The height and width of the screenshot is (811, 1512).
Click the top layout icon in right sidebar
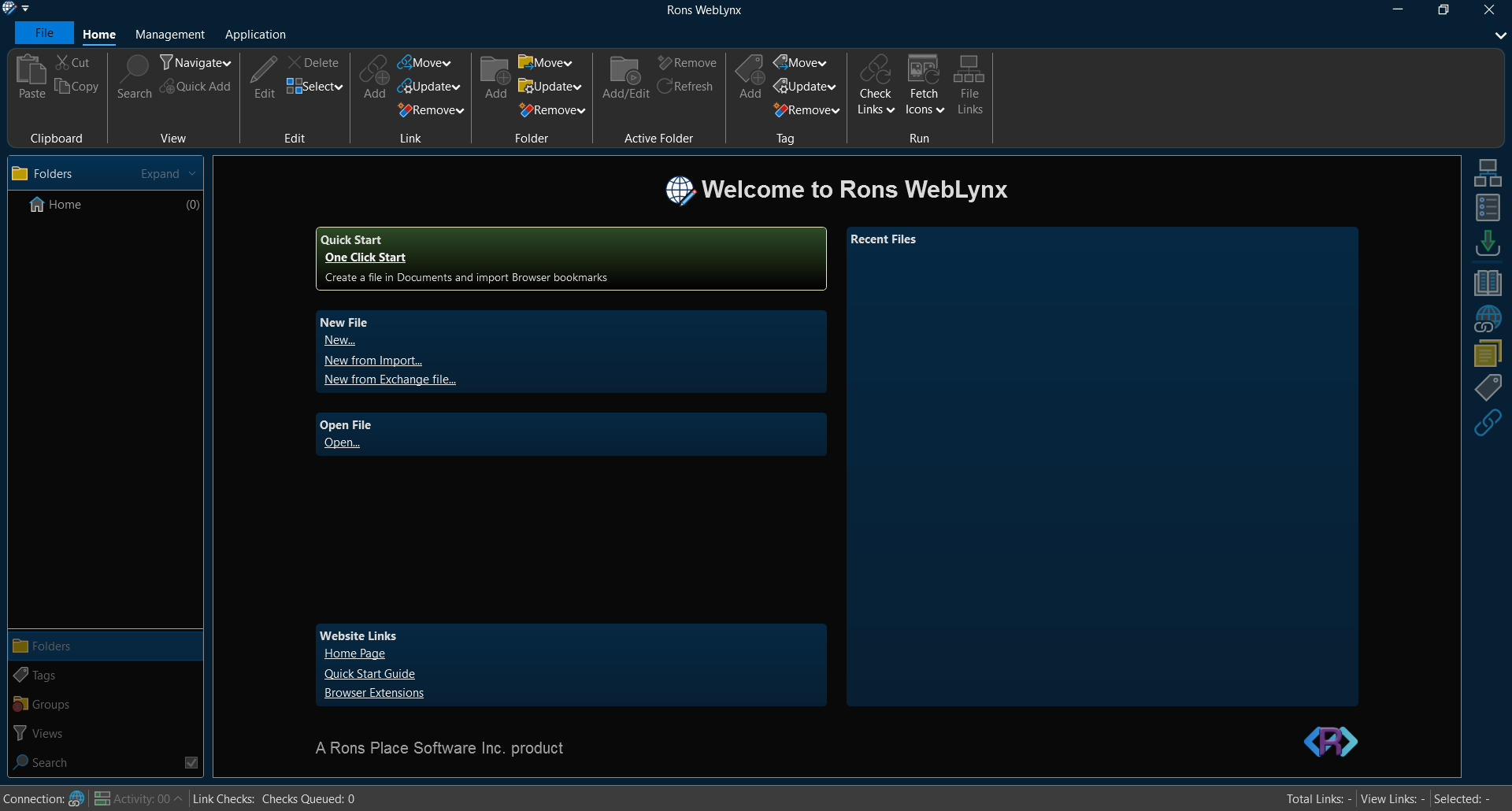click(1488, 173)
